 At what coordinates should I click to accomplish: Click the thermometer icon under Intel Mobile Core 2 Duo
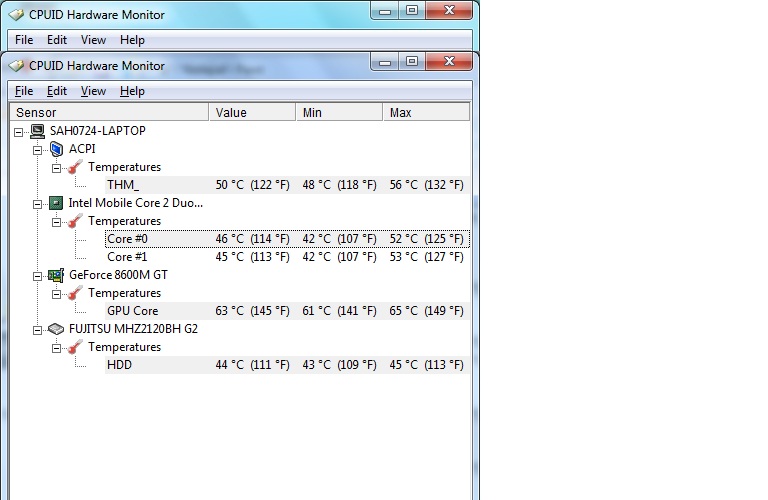tap(75, 221)
